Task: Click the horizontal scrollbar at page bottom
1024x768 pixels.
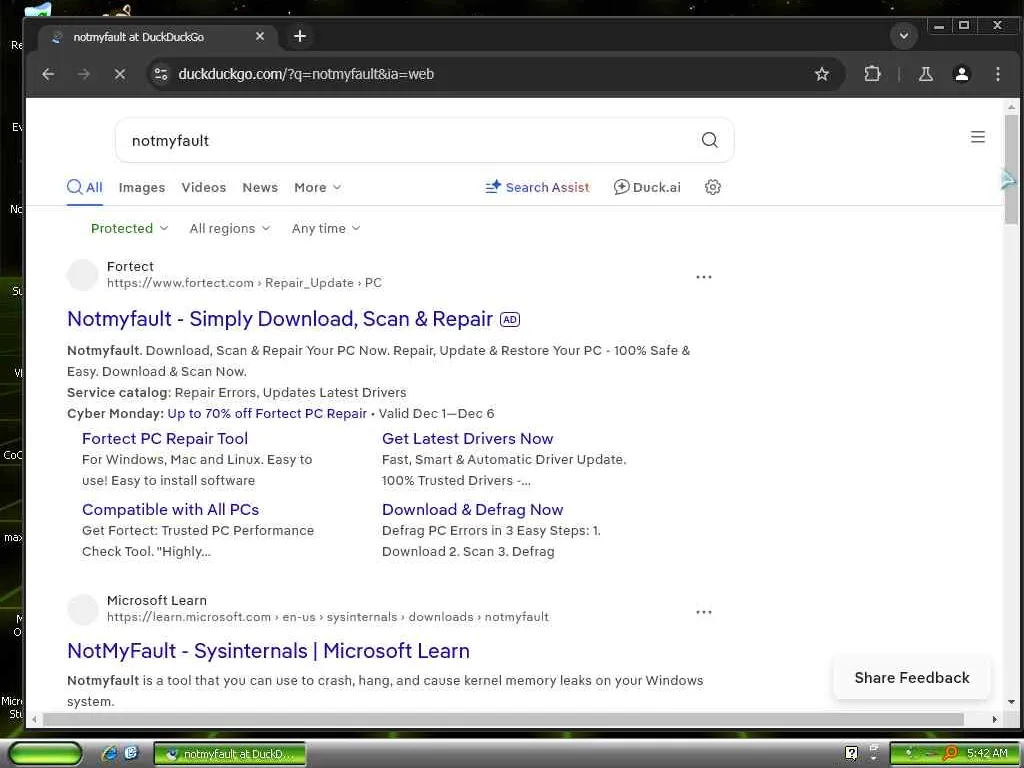Action: click(503, 719)
